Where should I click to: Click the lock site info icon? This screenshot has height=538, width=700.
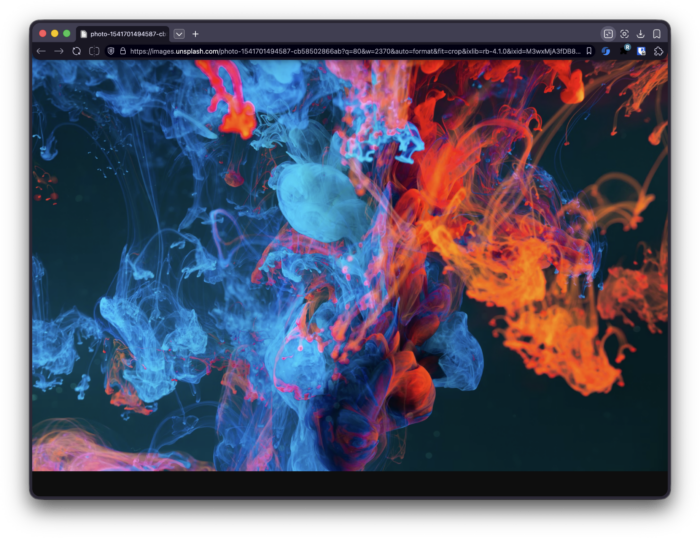click(x=123, y=51)
